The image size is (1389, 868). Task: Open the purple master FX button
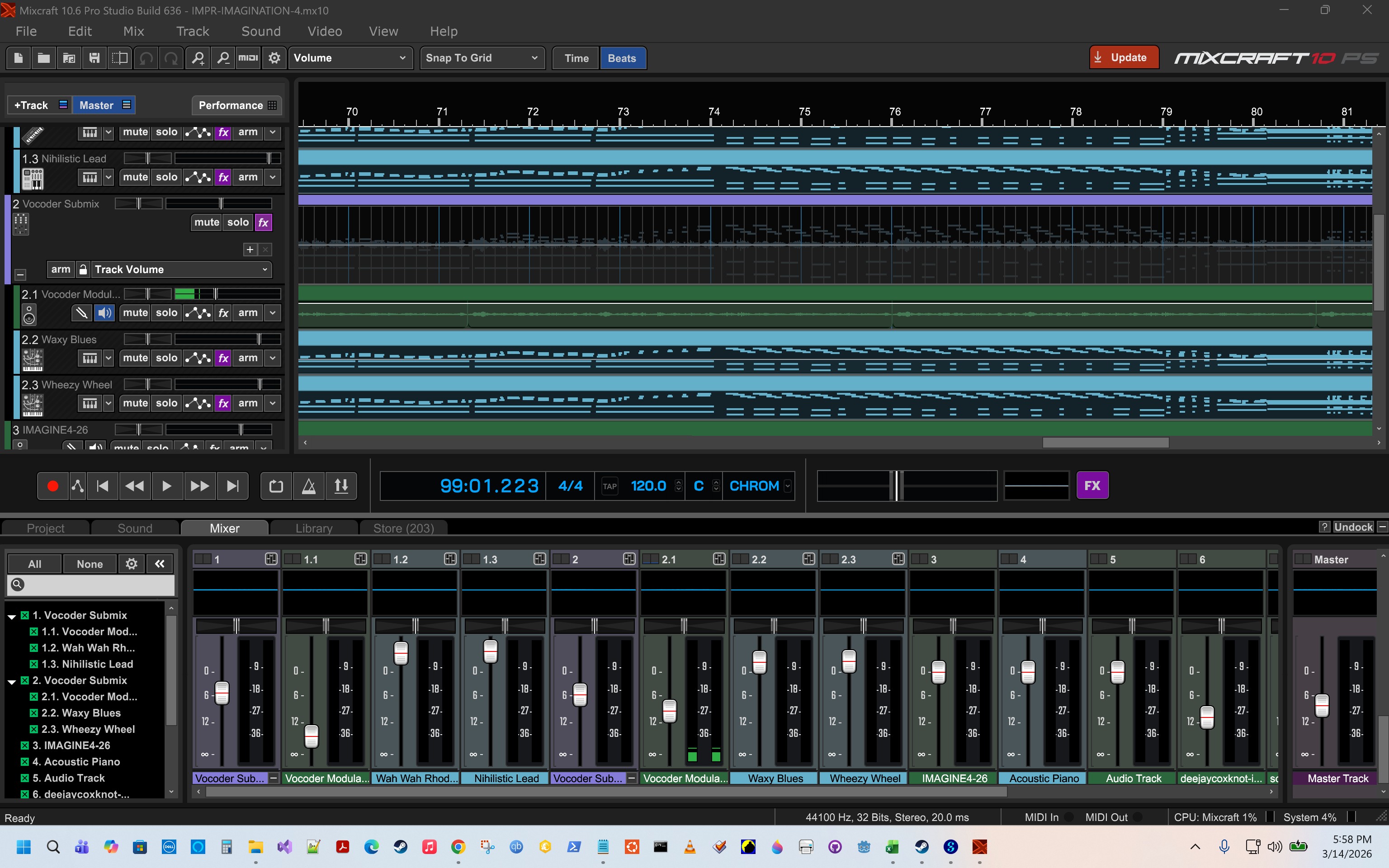1091,486
